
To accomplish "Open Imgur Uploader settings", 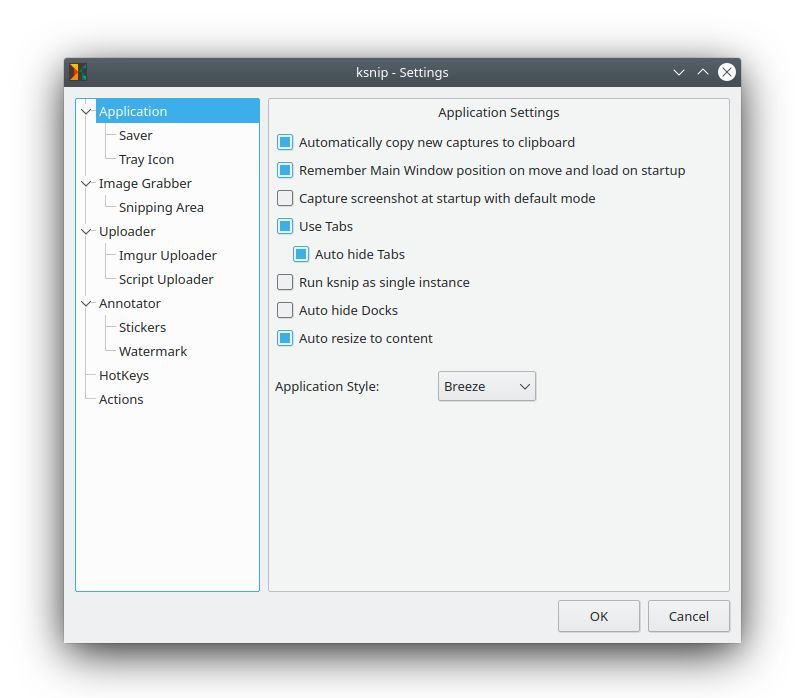I will pos(168,255).
